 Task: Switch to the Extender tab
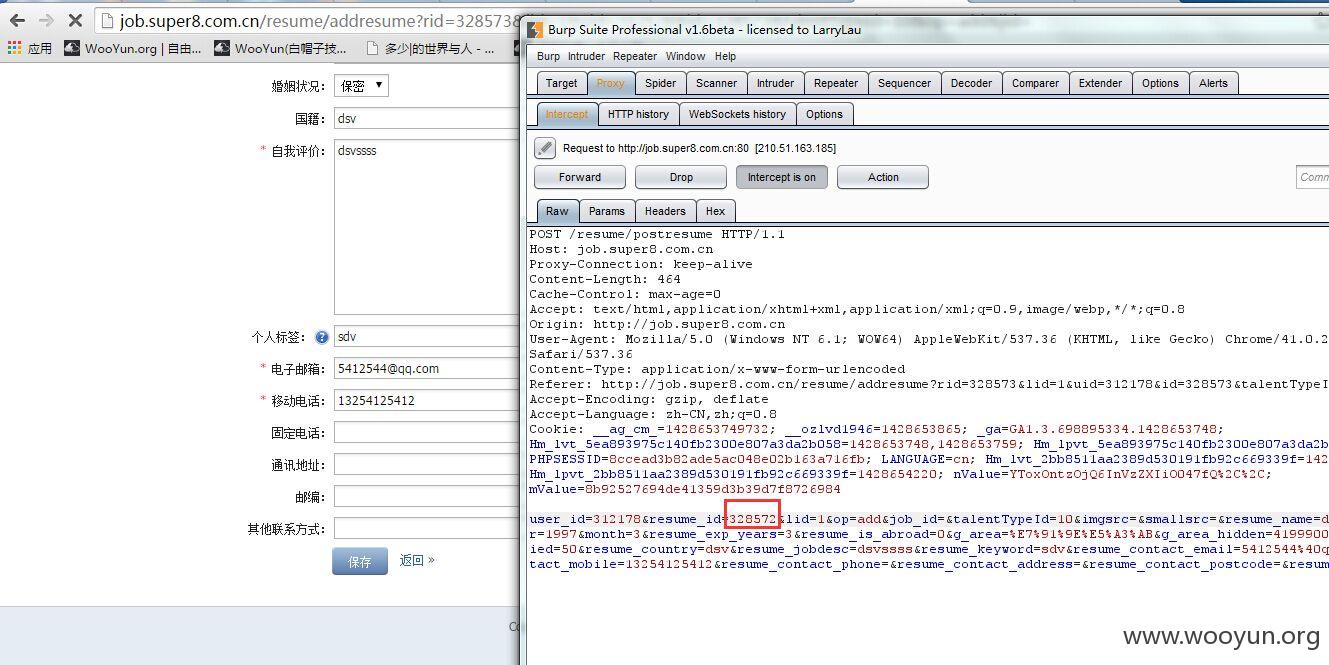click(x=1100, y=83)
